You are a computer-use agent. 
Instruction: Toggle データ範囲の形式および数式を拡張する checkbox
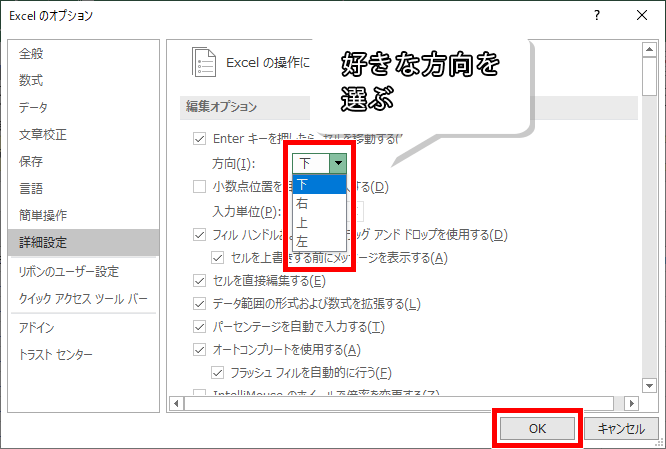200,304
